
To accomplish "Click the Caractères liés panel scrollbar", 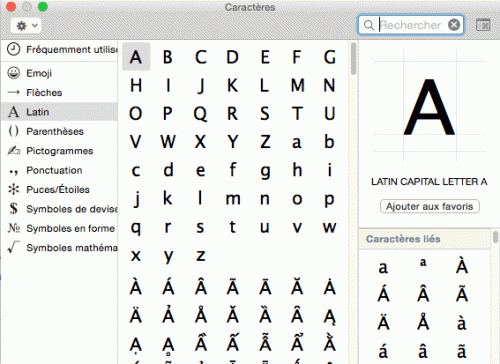I will pyautogui.click(x=495, y=237).
